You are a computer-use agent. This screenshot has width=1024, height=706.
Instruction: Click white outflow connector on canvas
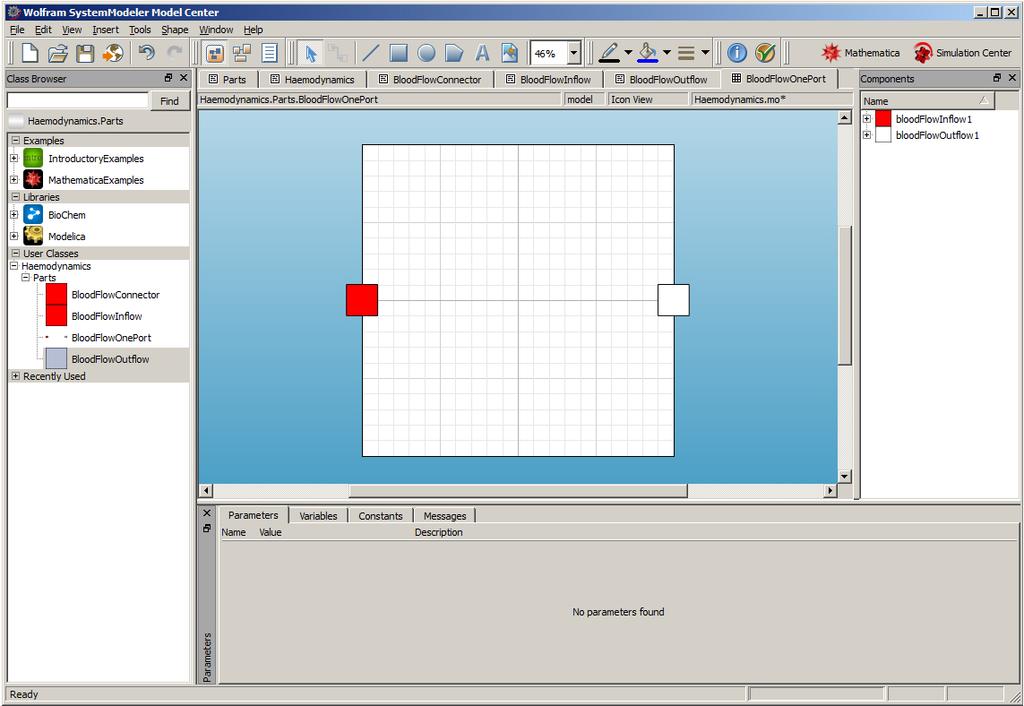[673, 300]
